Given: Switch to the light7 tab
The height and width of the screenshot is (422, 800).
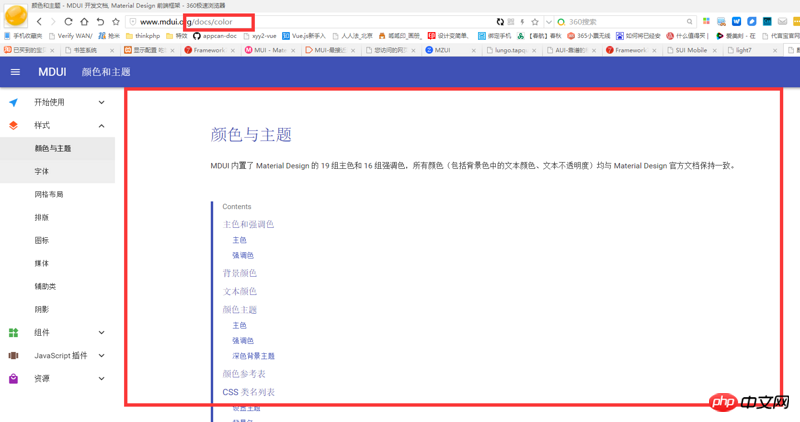Looking at the screenshot, I should pos(752,50).
